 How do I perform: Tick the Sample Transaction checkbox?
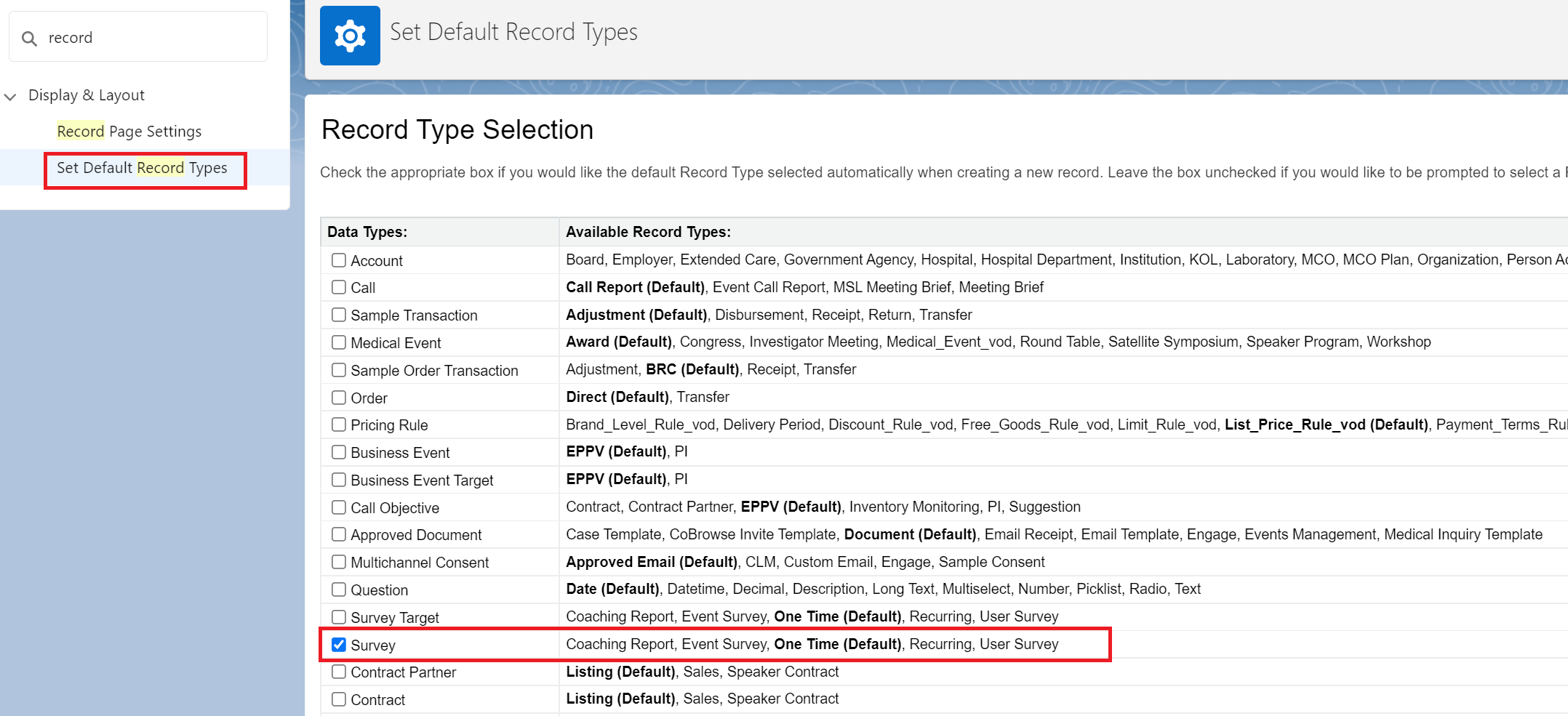[x=339, y=315]
